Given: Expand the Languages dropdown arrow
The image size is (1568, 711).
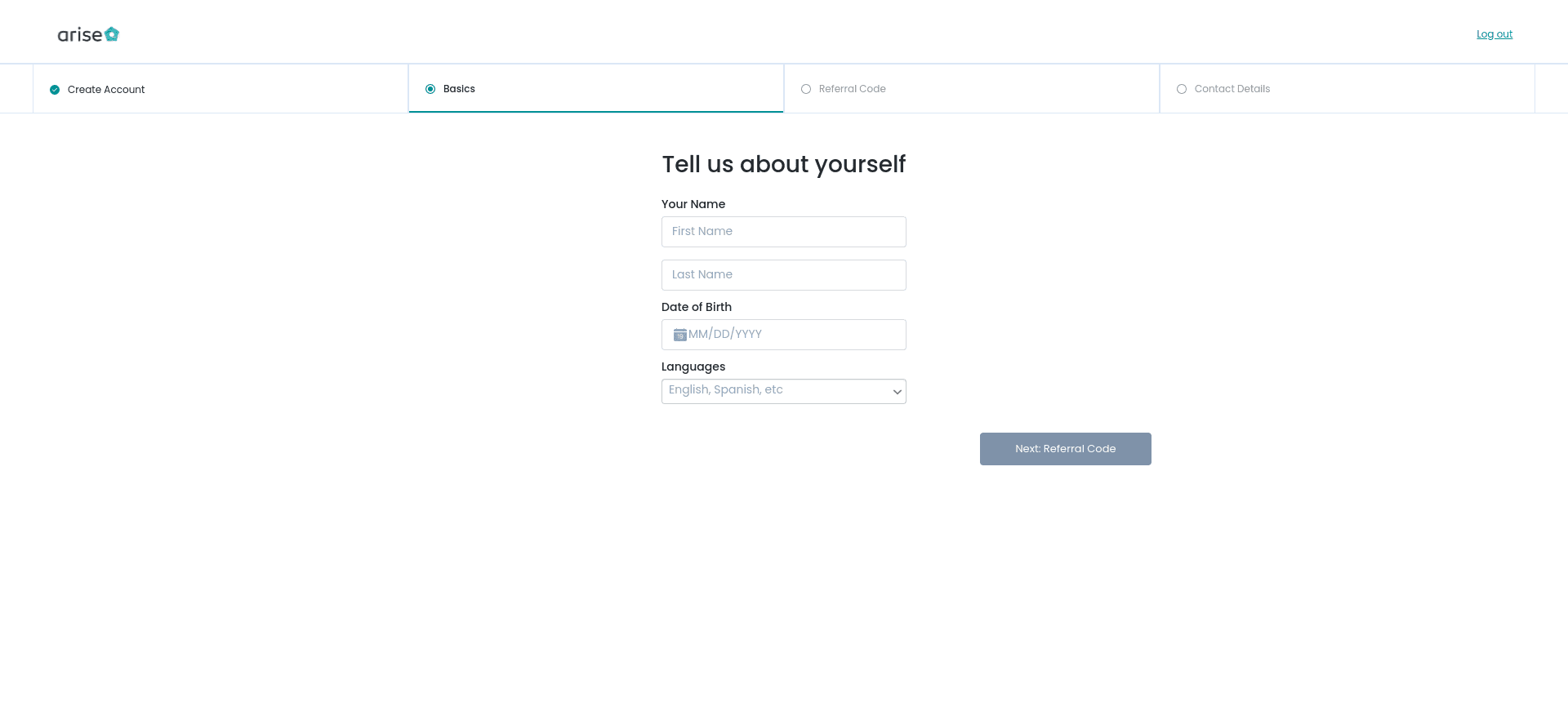Looking at the screenshot, I should click(x=897, y=392).
